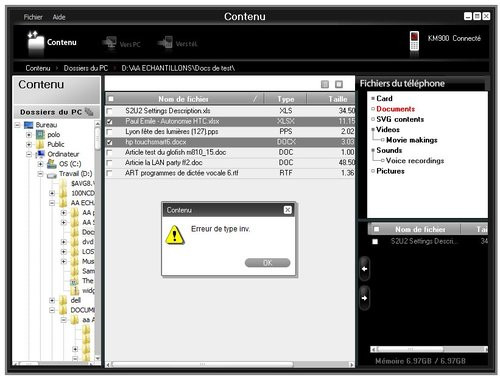Click the polo user folder icon

pyautogui.click(x=40, y=135)
